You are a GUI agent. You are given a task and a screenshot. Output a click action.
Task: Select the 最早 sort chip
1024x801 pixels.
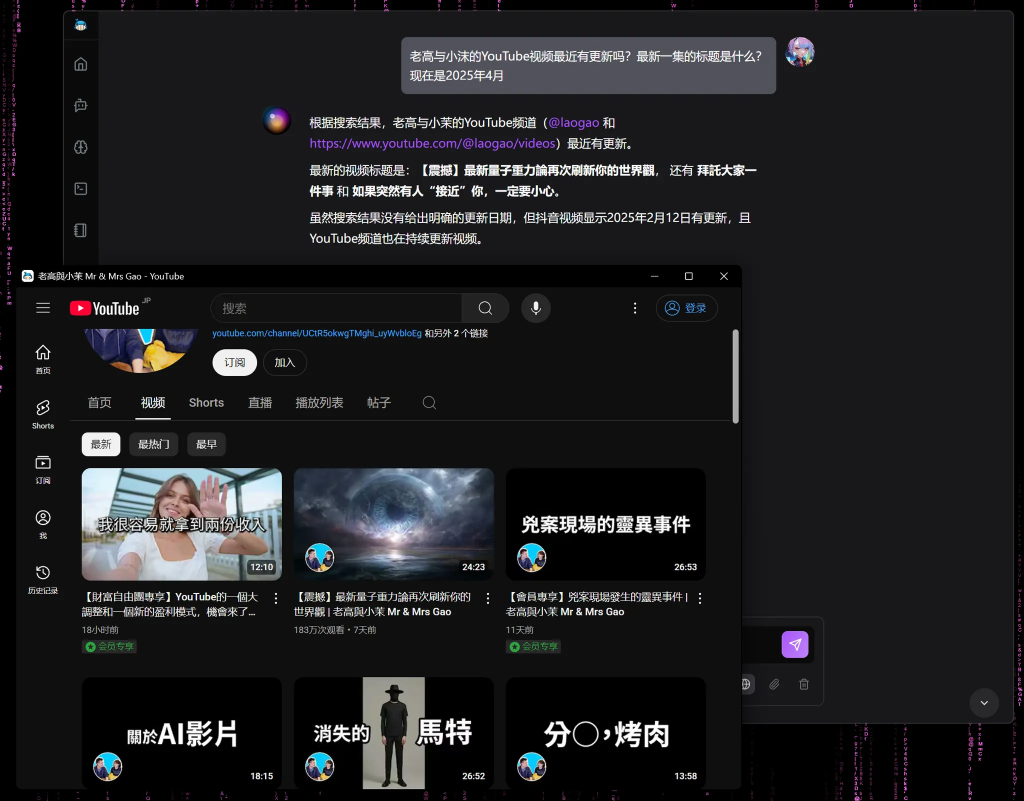tap(206, 445)
